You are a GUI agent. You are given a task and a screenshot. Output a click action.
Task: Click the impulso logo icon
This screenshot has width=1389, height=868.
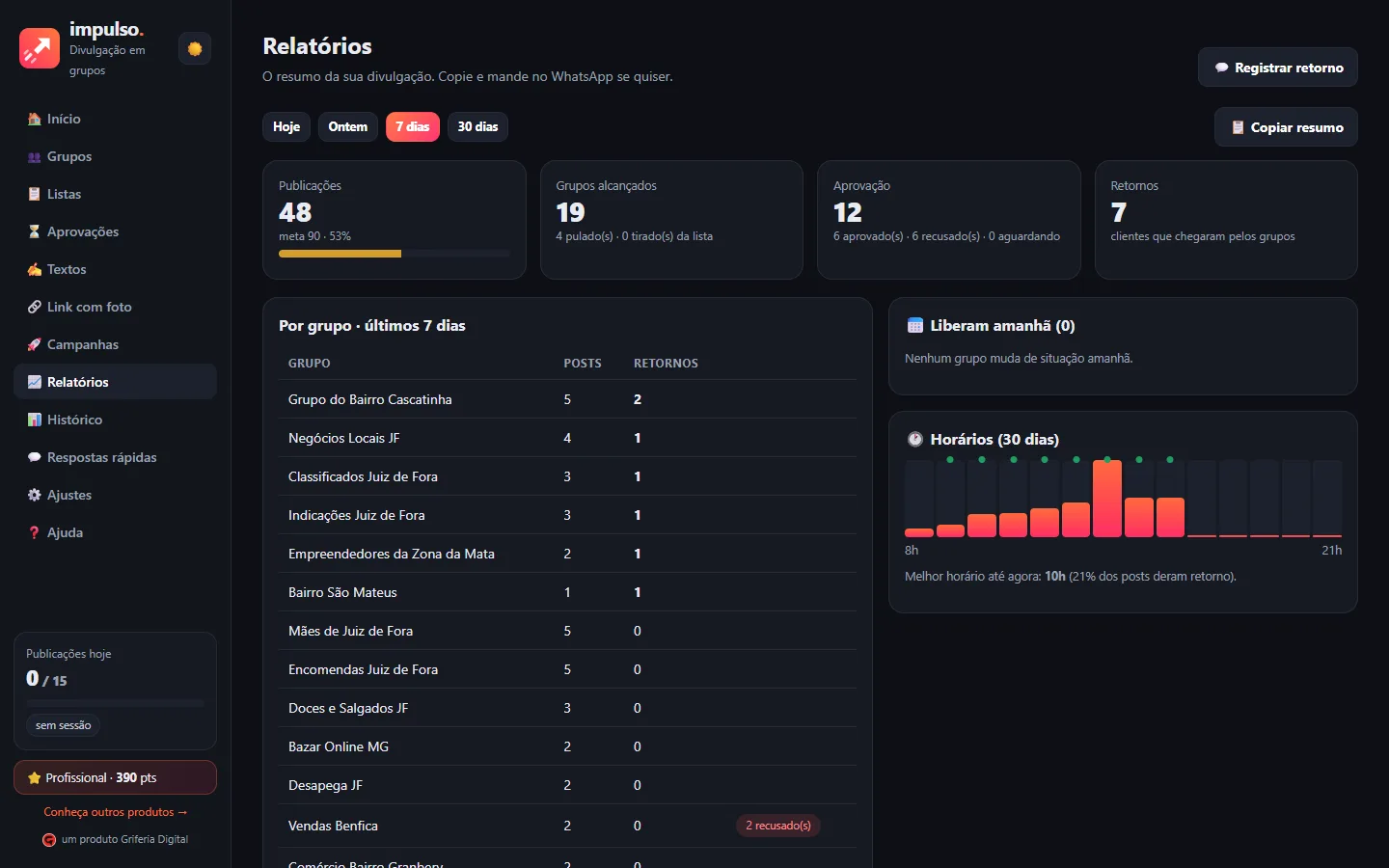click(x=40, y=48)
